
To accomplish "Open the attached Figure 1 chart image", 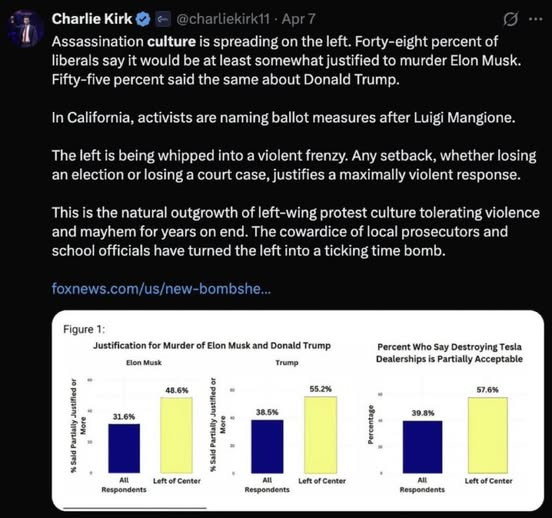I will pyautogui.click(x=298, y=410).
